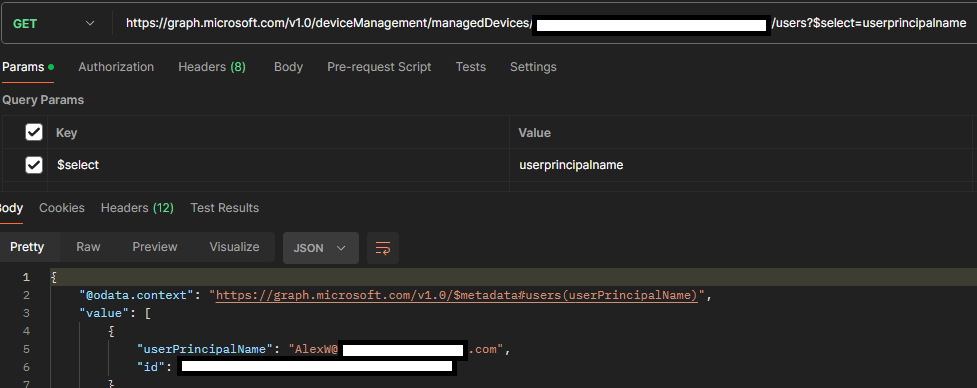Screen dimensions: 977x388
Task: Click the "AlexW@" value text
Action: [313, 349]
